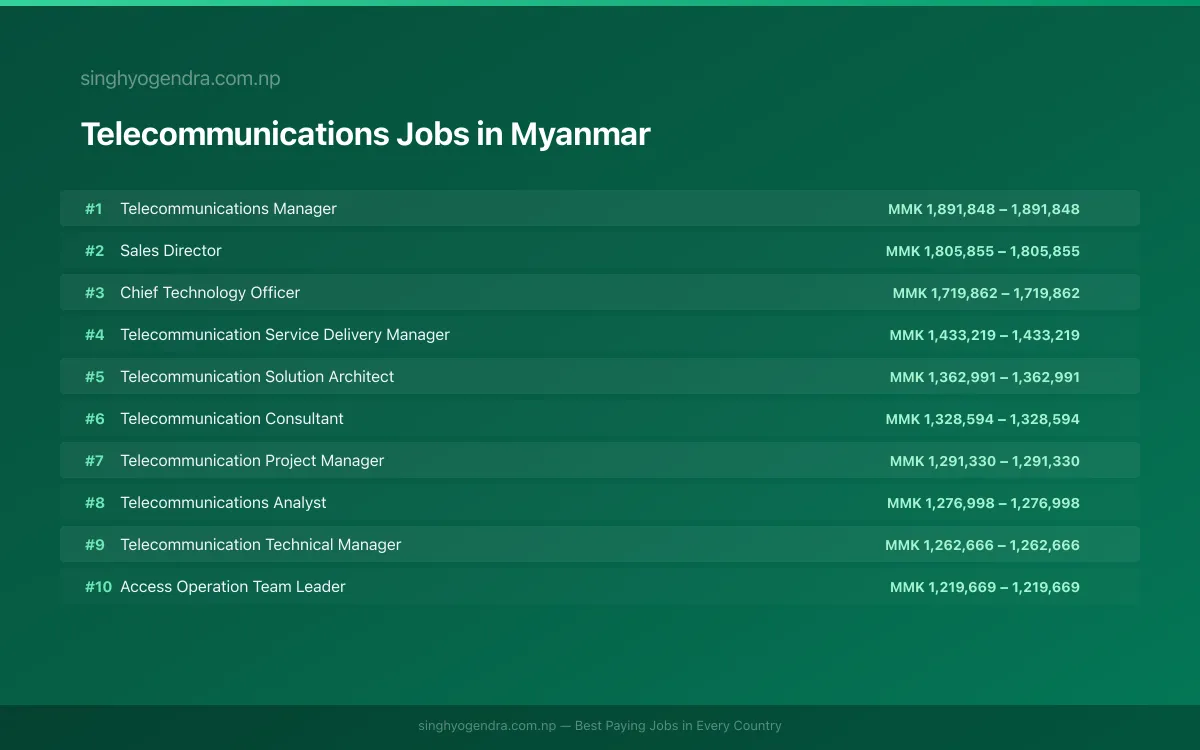Click the #3 rank number

coord(94,293)
